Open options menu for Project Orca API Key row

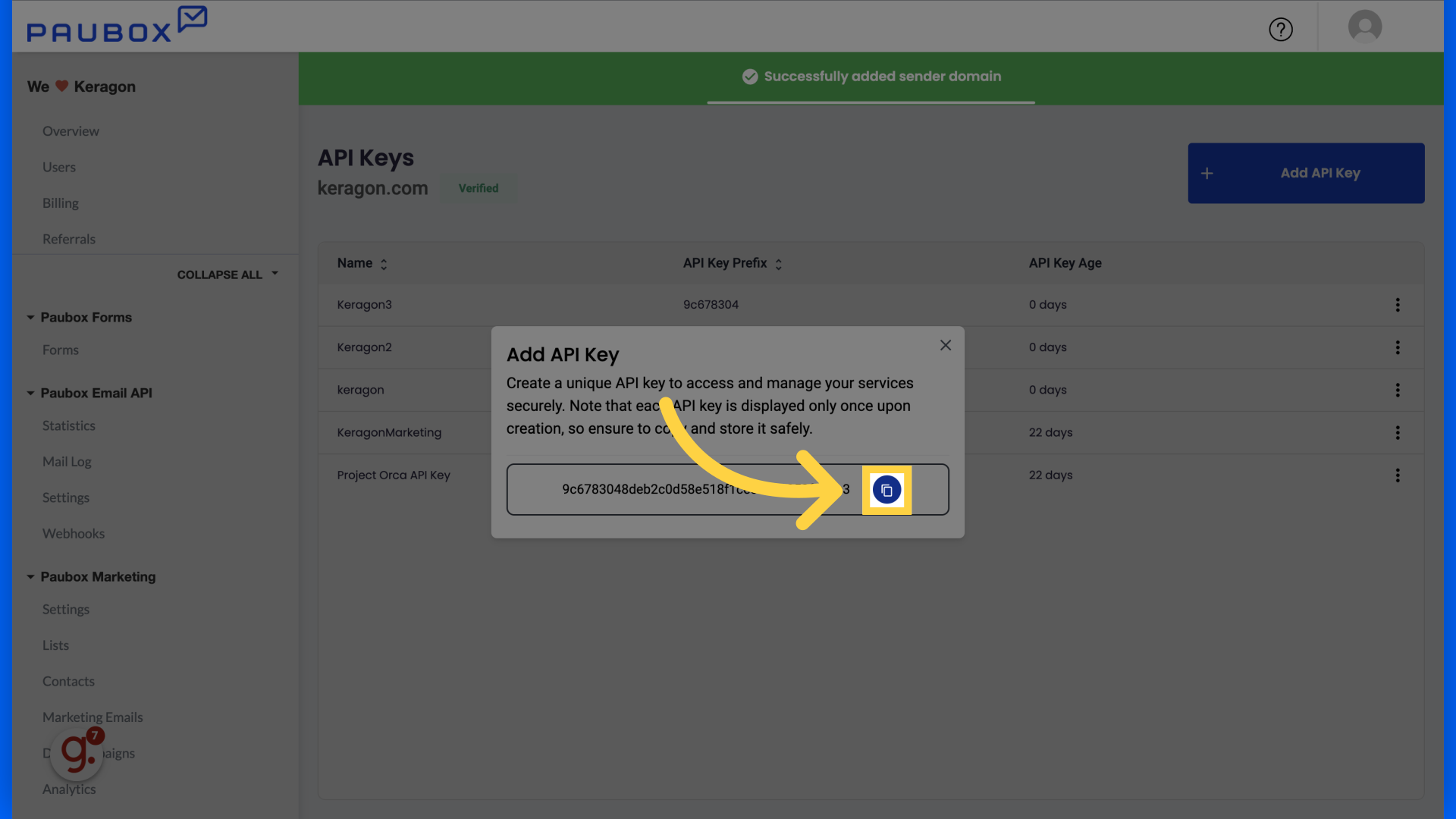click(1398, 475)
